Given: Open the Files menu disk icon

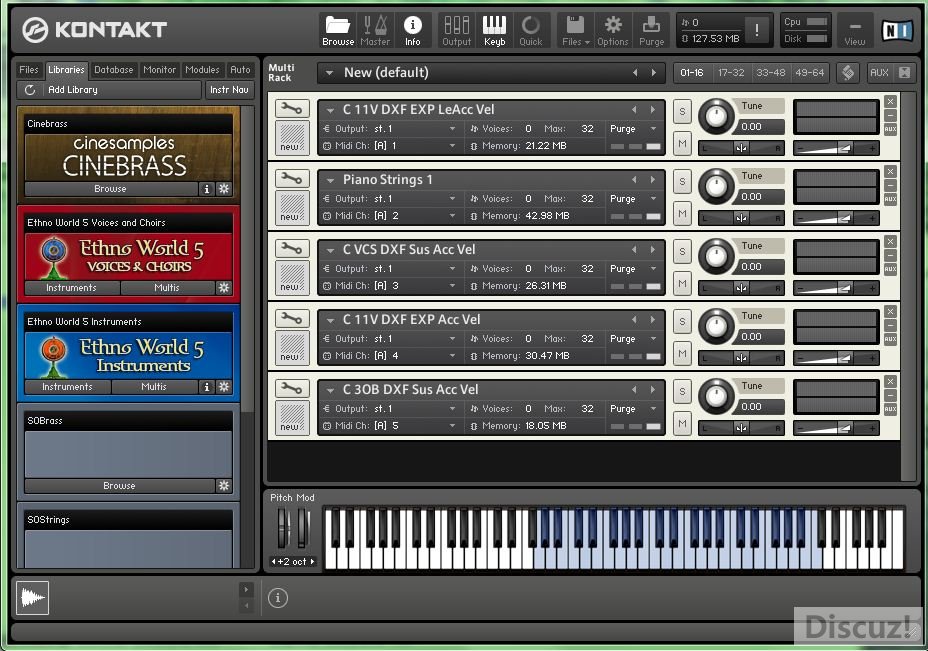Looking at the screenshot, I should 575,31.
